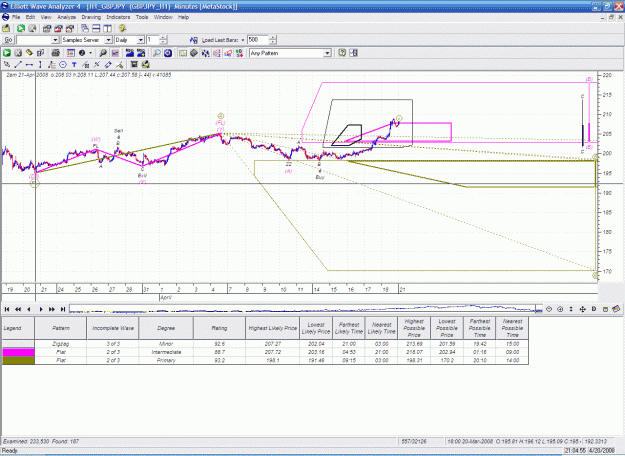
Task: Click the Highest Likely Price column header
Action: tap(273, 328)
